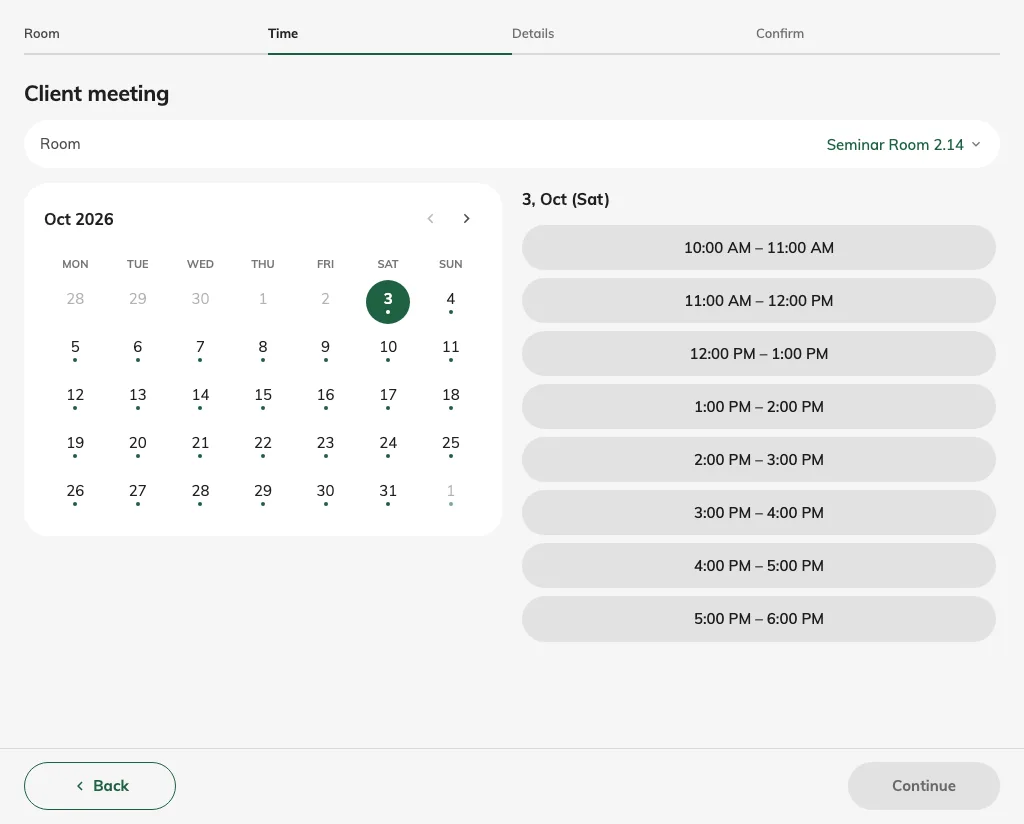Choose October 9 in the calendar
This screenshot has height=824, width=1024.
click(325, 349)
